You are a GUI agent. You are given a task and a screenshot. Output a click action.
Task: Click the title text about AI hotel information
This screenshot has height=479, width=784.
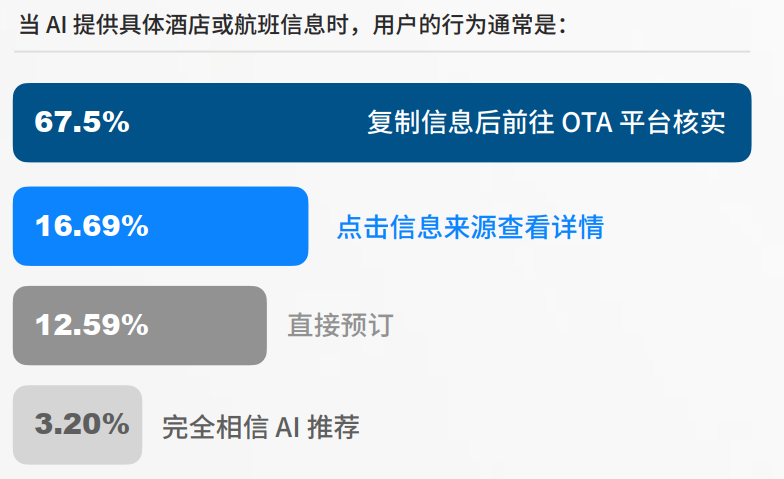(x=292, y=24)
